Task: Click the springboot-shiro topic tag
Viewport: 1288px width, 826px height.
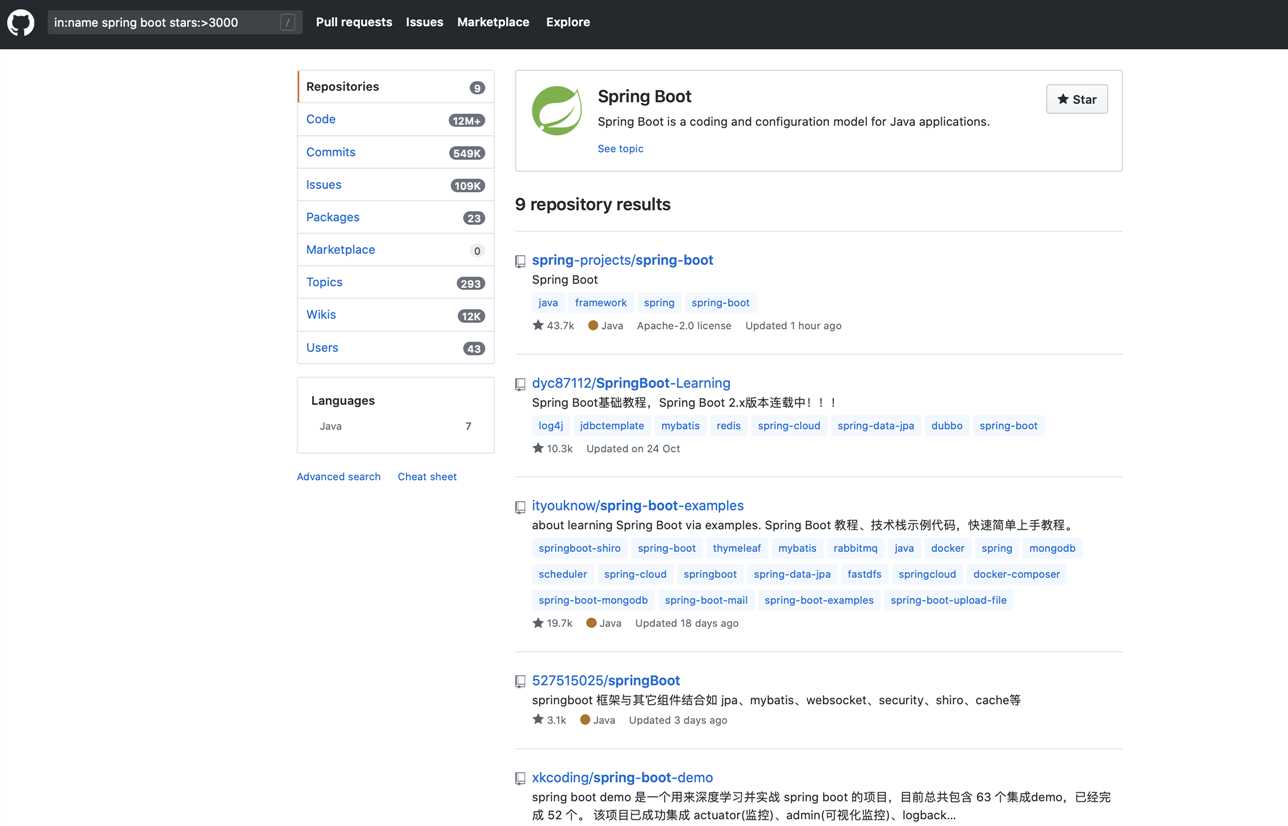Action: (x=580, y=549)
